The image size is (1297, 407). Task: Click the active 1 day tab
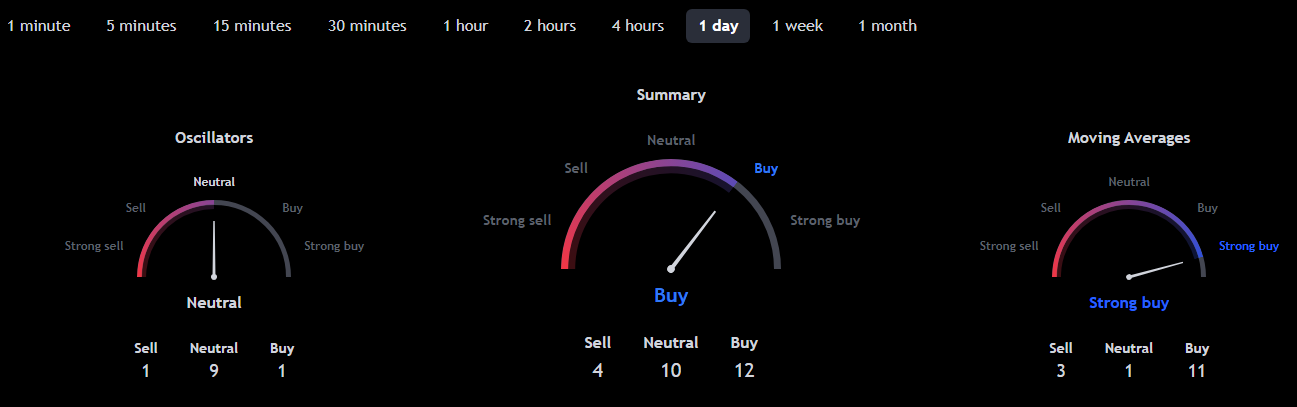pos(718,26)
